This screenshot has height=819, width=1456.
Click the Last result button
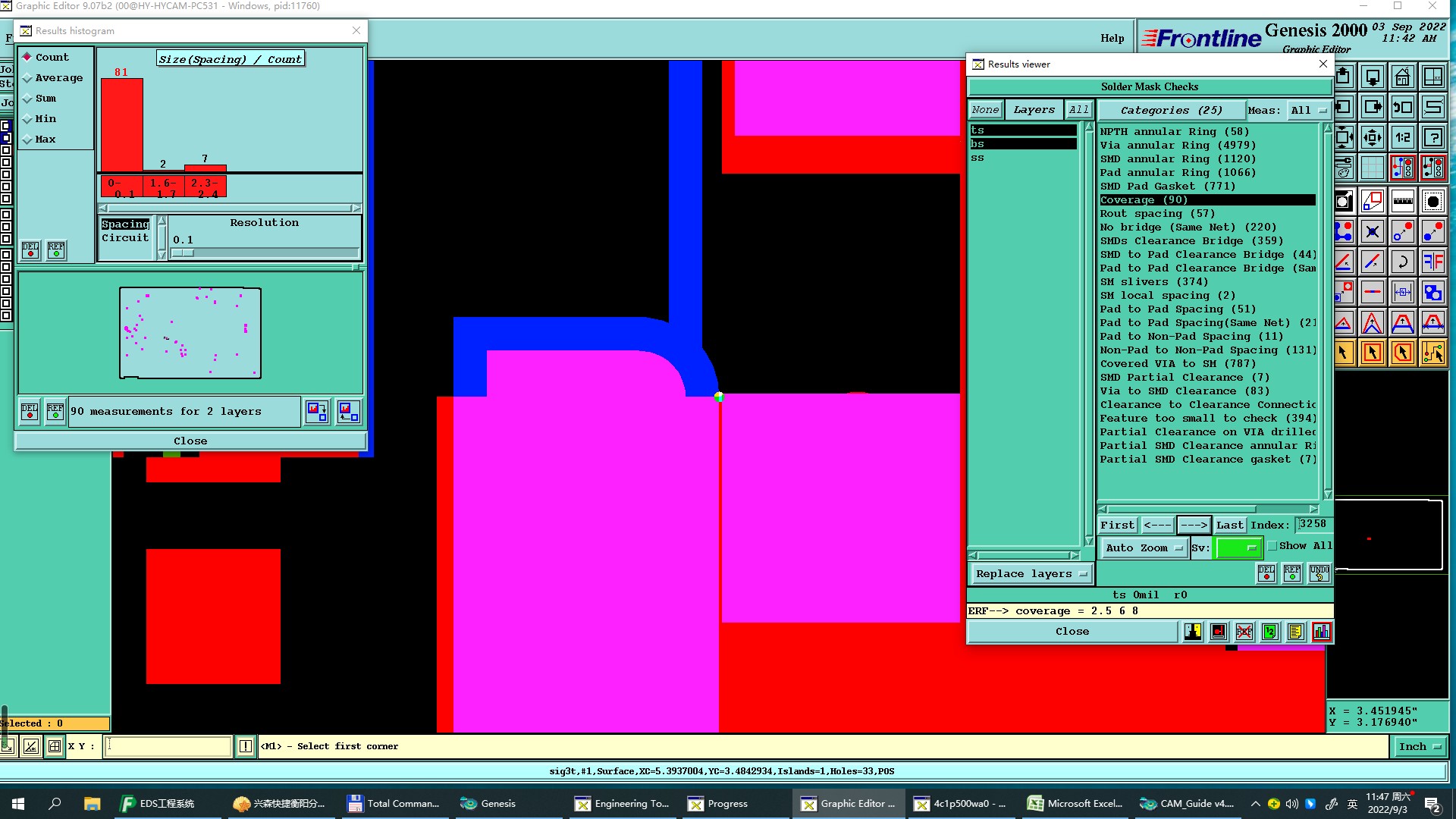1229,525
